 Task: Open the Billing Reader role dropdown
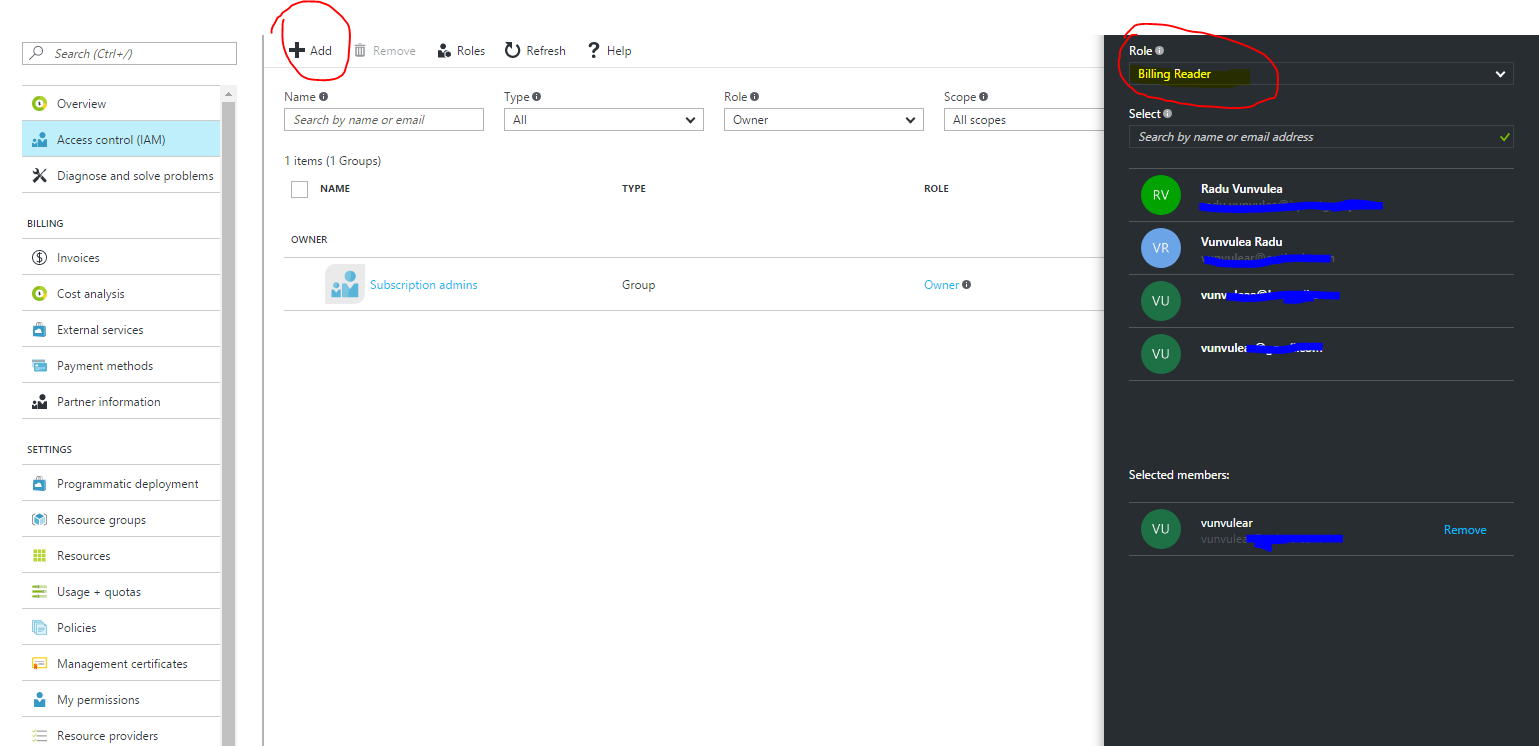pos(1320,73)
